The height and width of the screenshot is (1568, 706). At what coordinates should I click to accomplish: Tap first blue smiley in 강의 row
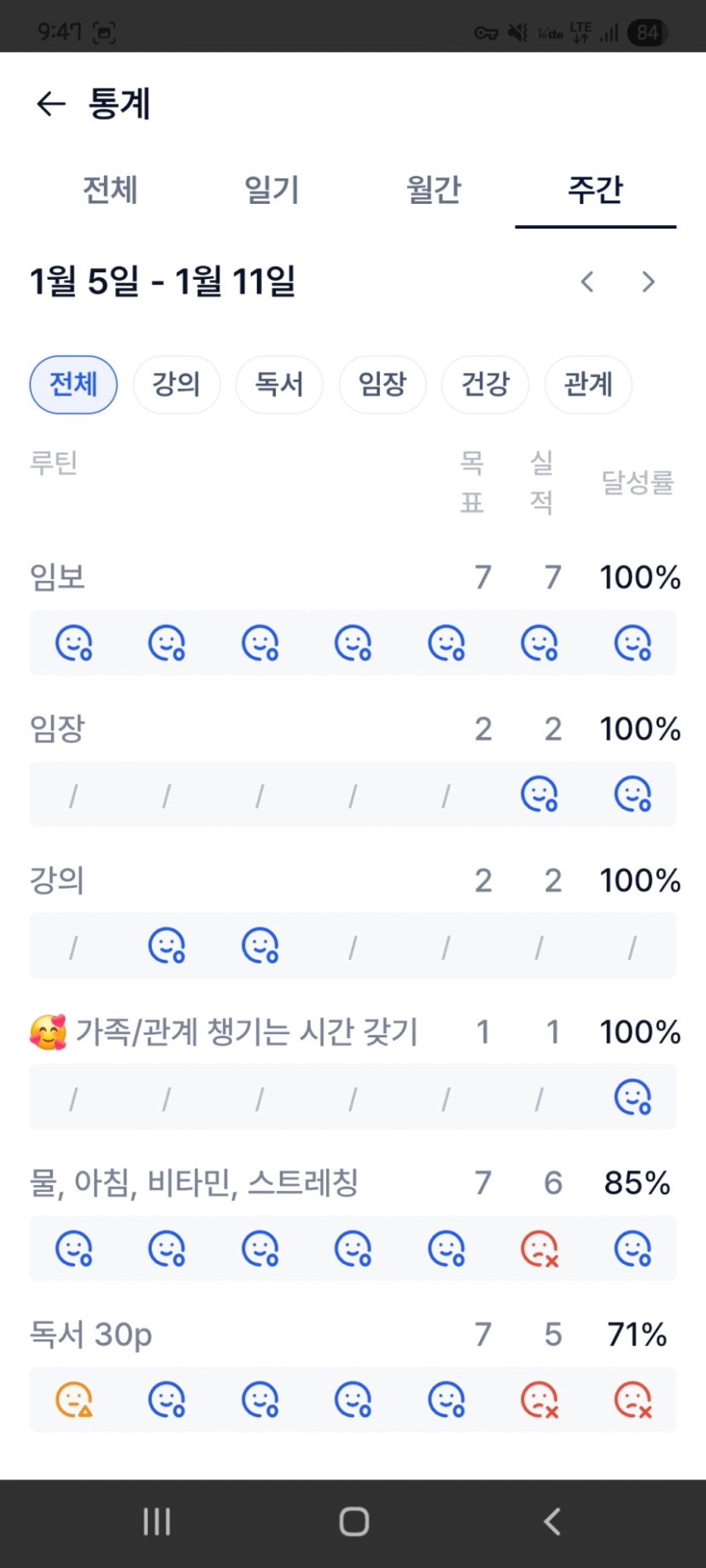(167, 946)
